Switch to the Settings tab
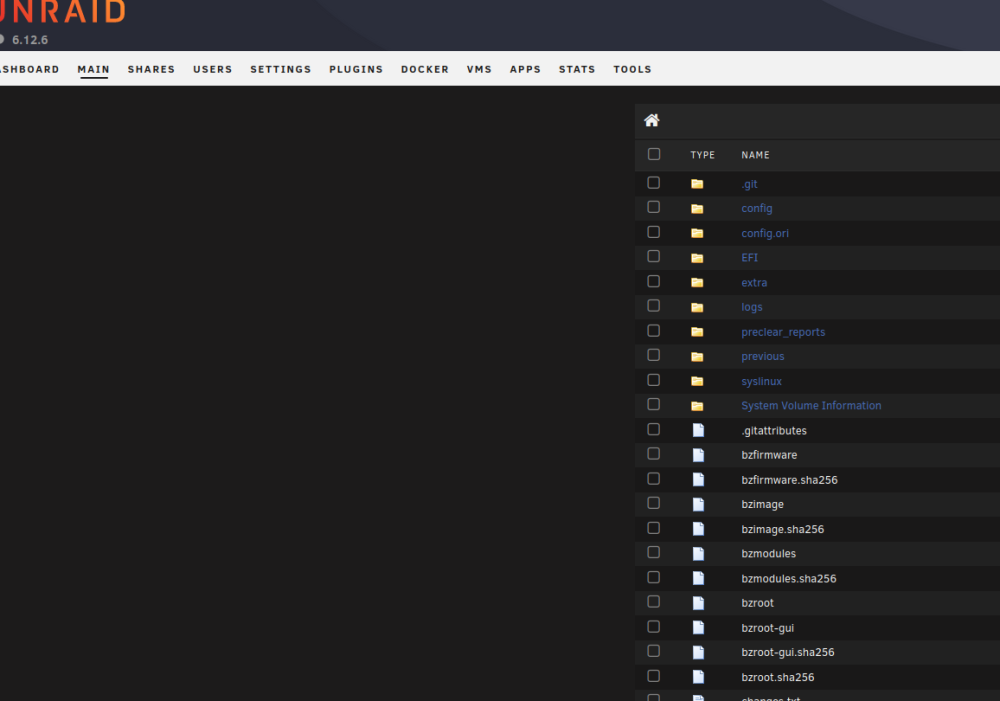Viewport: 1000px width, 701px height. pyautogui.click(x=281, y=69)
